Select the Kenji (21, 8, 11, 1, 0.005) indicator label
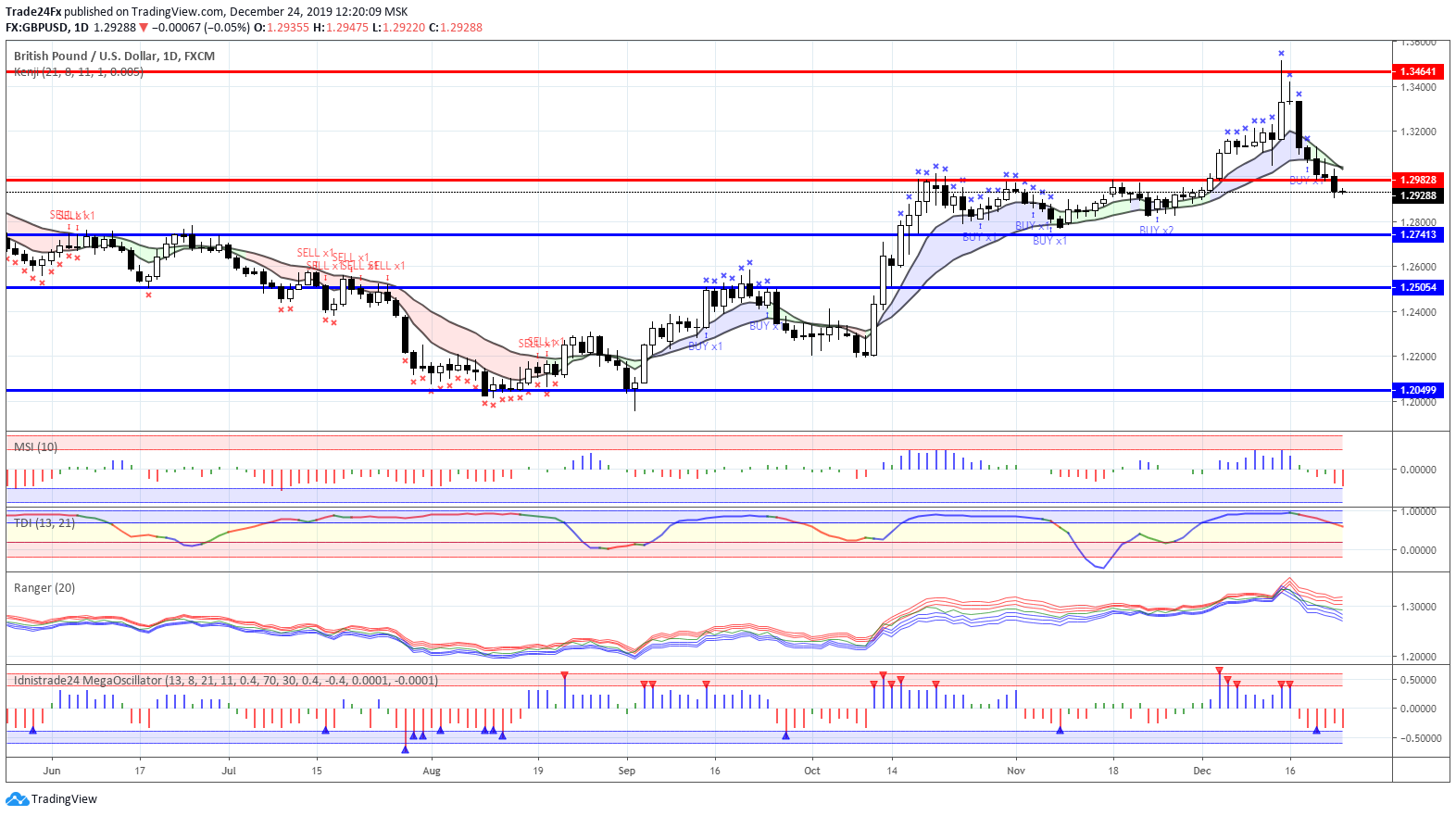The width and height of the screenshot is (1456, 816). click(79, 71)
